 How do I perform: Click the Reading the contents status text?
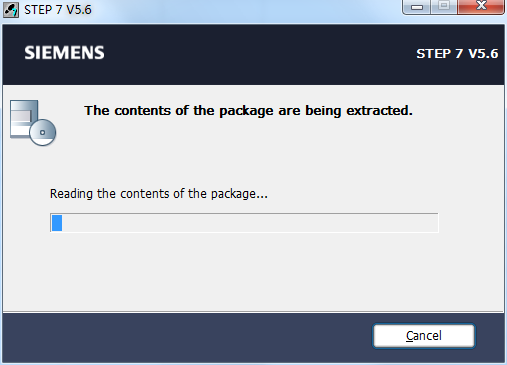159,194
